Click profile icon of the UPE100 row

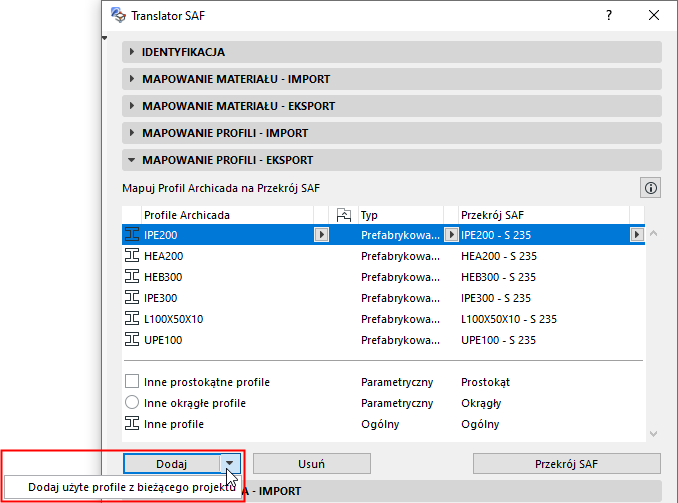(132, 340)
